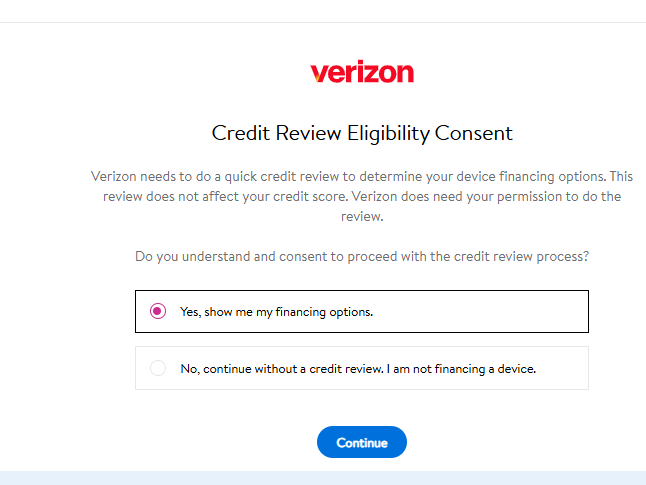The height and width of the screenshot is (485, 646).
Task: Click the 'Credit Review Eligibility Consent' heading
Action: [362, 133]
